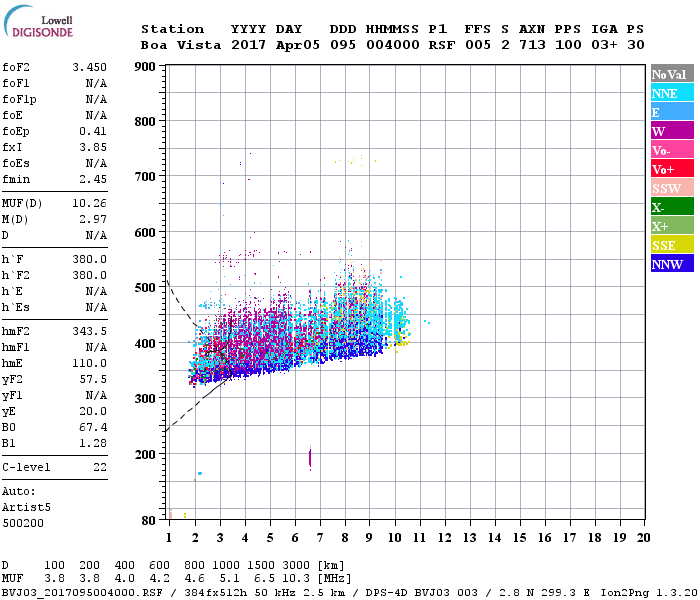This screenshot has width=700, height=600.
Task: Click the yF2 value 57.5
Action: (93, 379)
